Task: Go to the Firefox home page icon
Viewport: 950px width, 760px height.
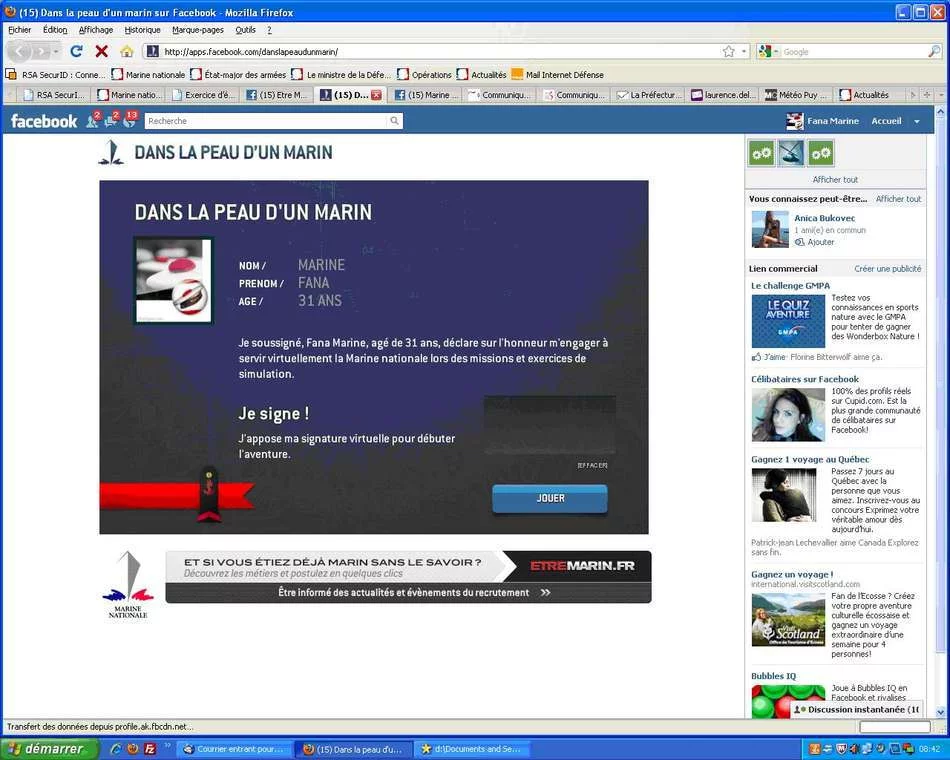Action: point(126,51)
